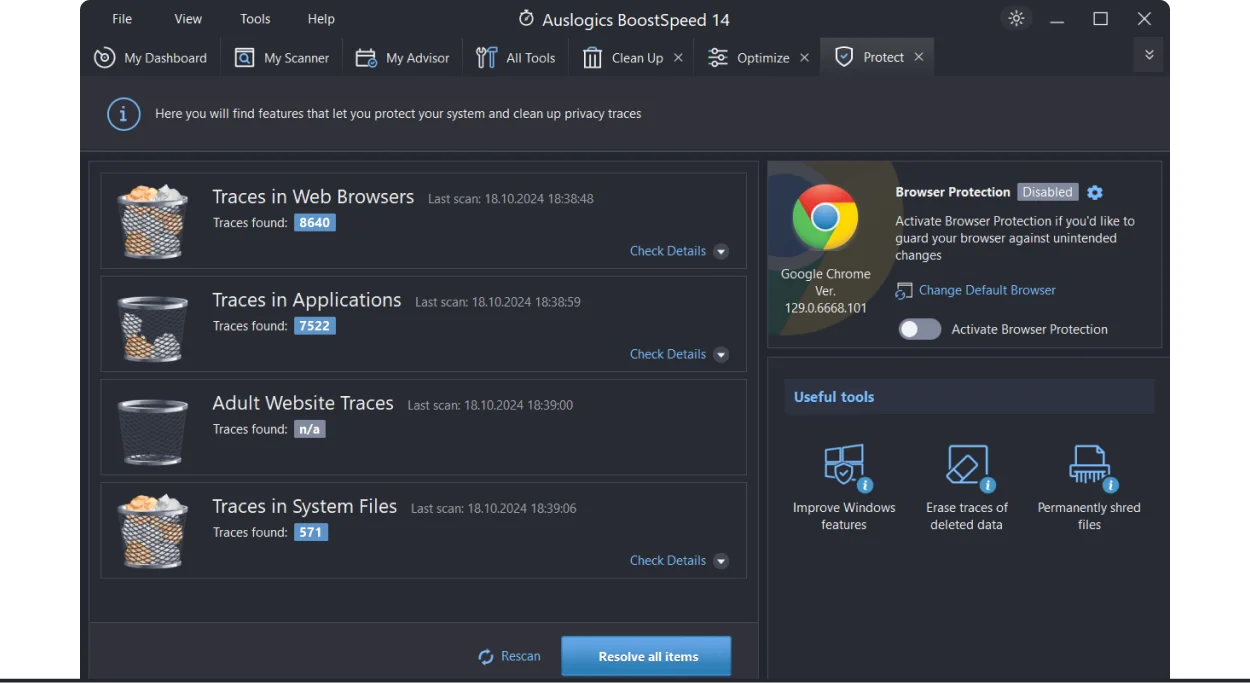Open the View menu
Viewport: 1250px width, 683px height.
click(x=188, y=19)
